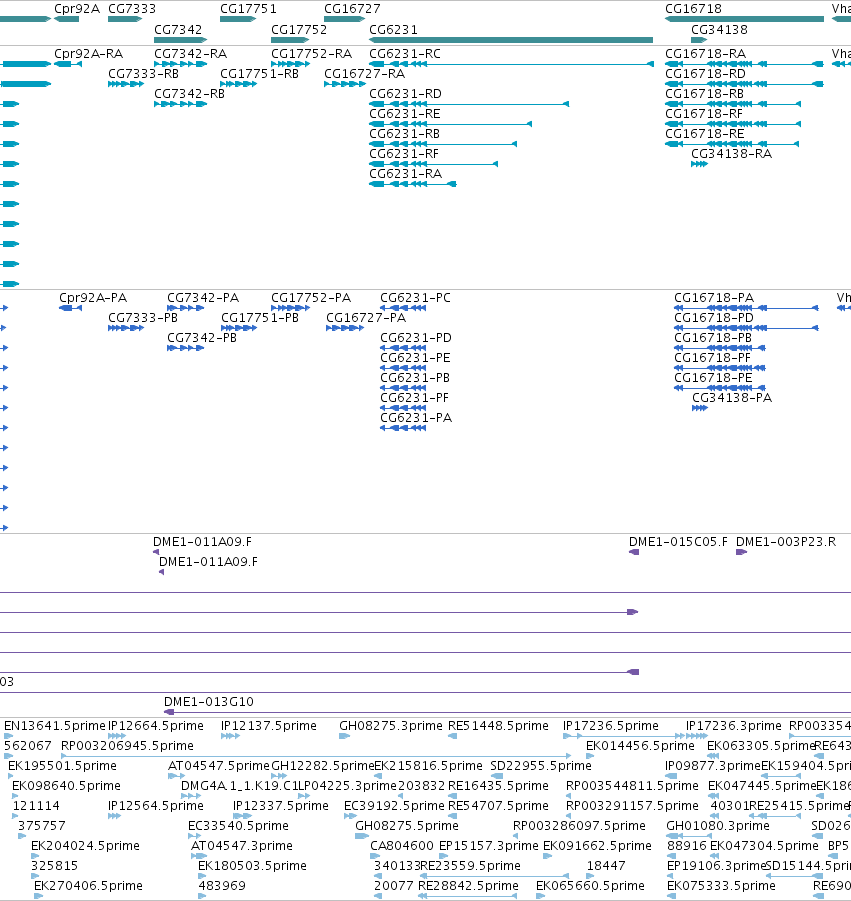Select the CG6231 gene label

[394, 29]
